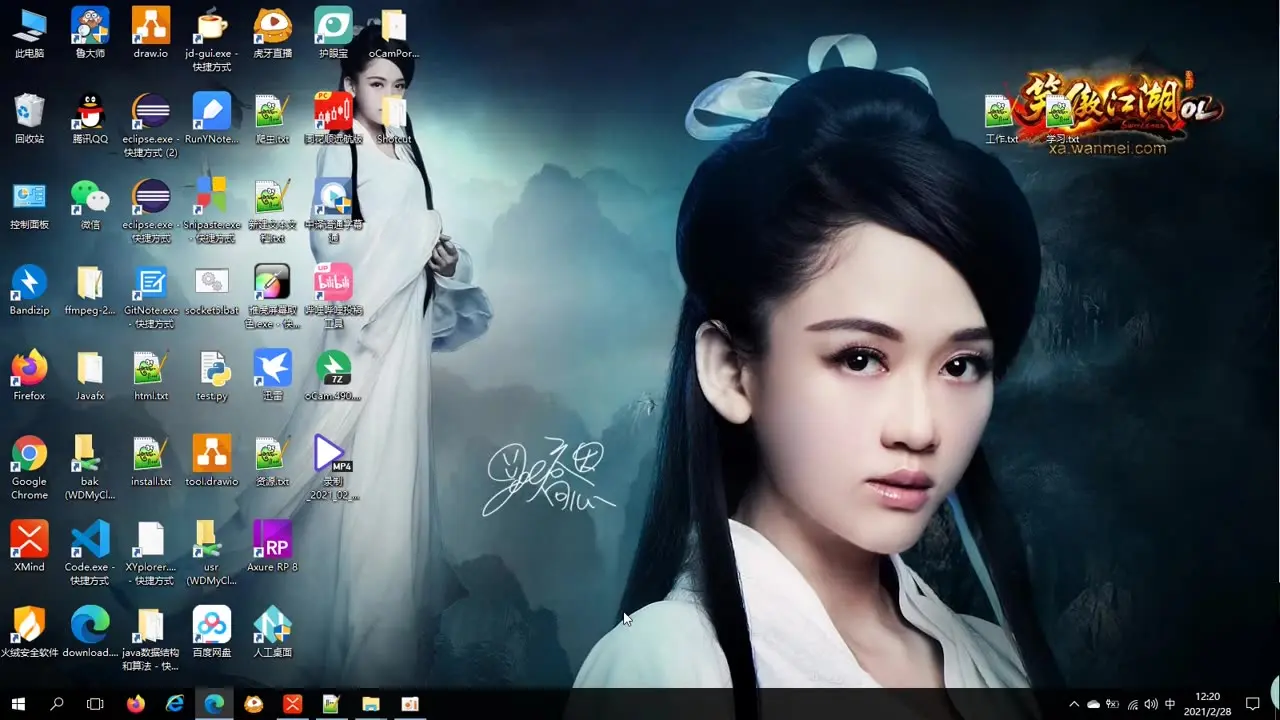Launch 微信 from the desktop

pyautogui.click(x=90, y=204)
